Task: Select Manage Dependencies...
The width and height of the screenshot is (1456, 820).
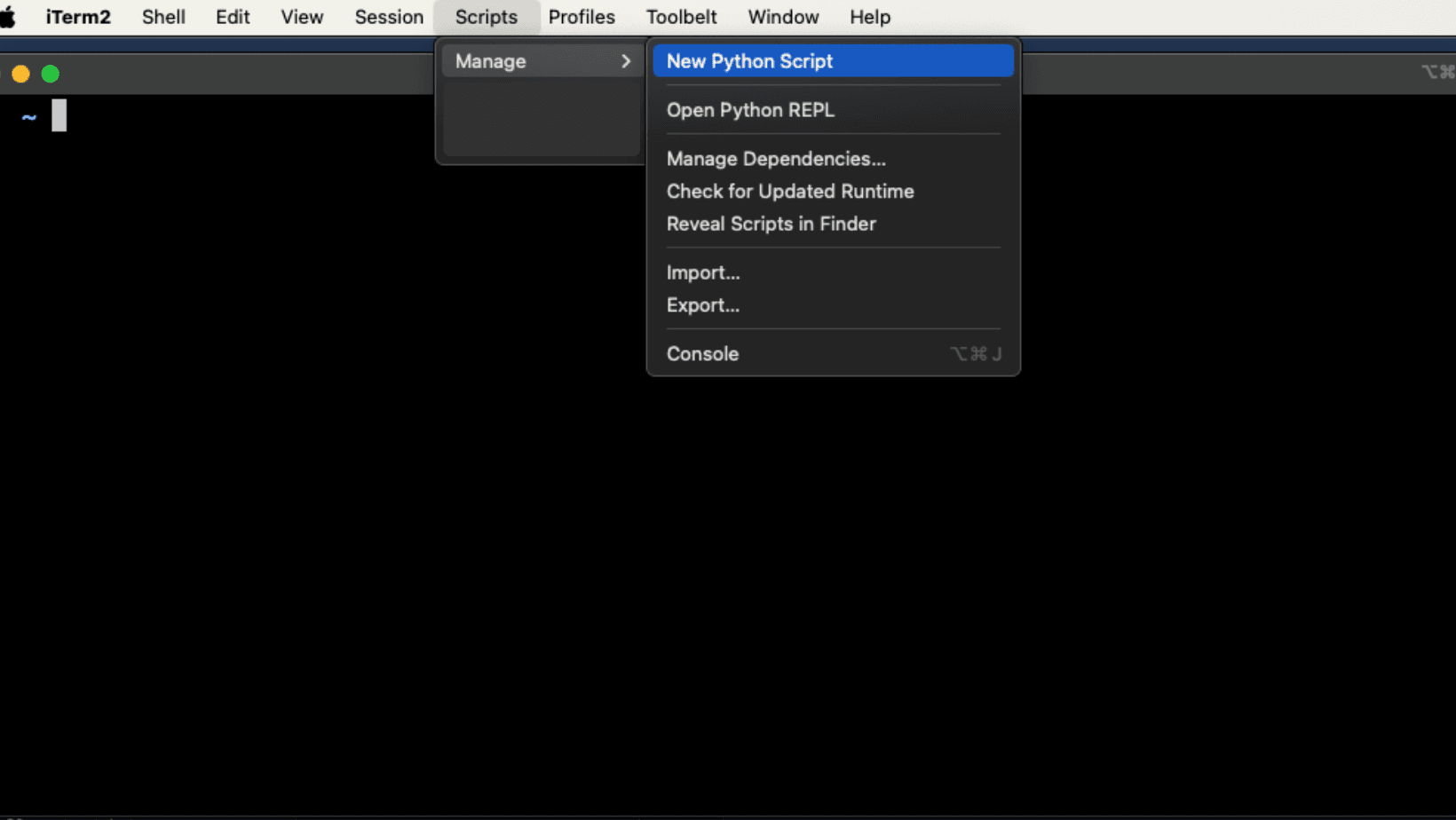Action: click(x=833, y=159)
